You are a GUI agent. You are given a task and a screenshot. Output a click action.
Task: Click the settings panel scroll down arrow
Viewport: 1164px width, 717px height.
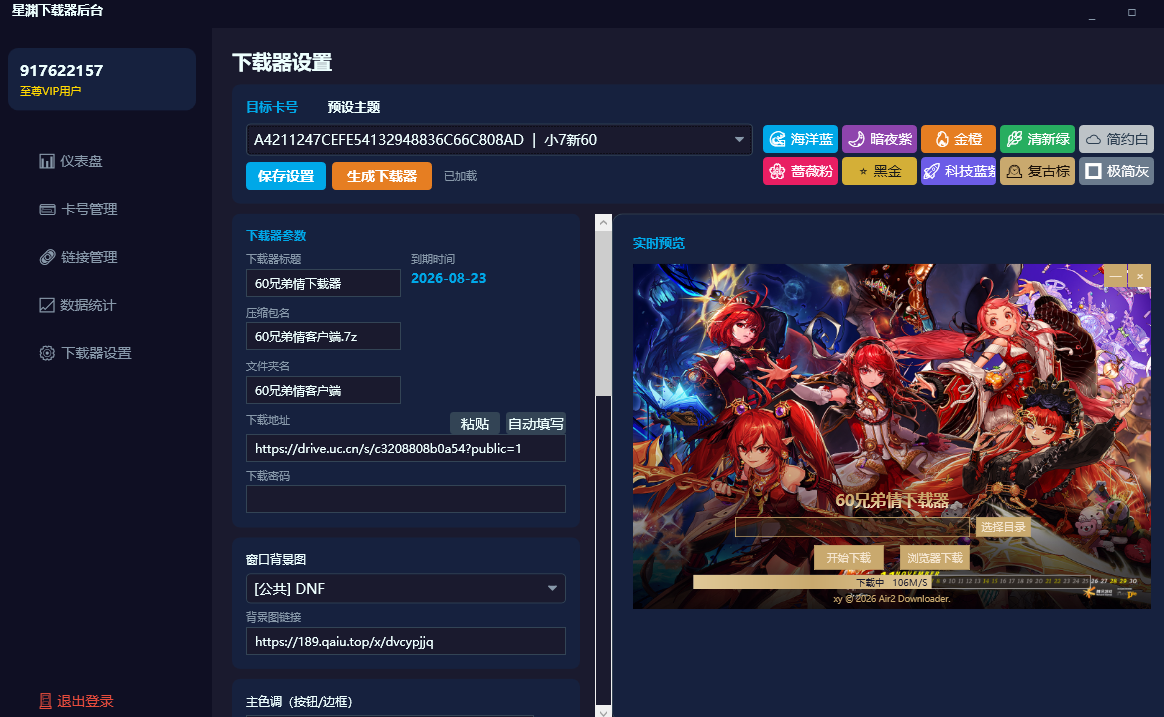[604, 712]
